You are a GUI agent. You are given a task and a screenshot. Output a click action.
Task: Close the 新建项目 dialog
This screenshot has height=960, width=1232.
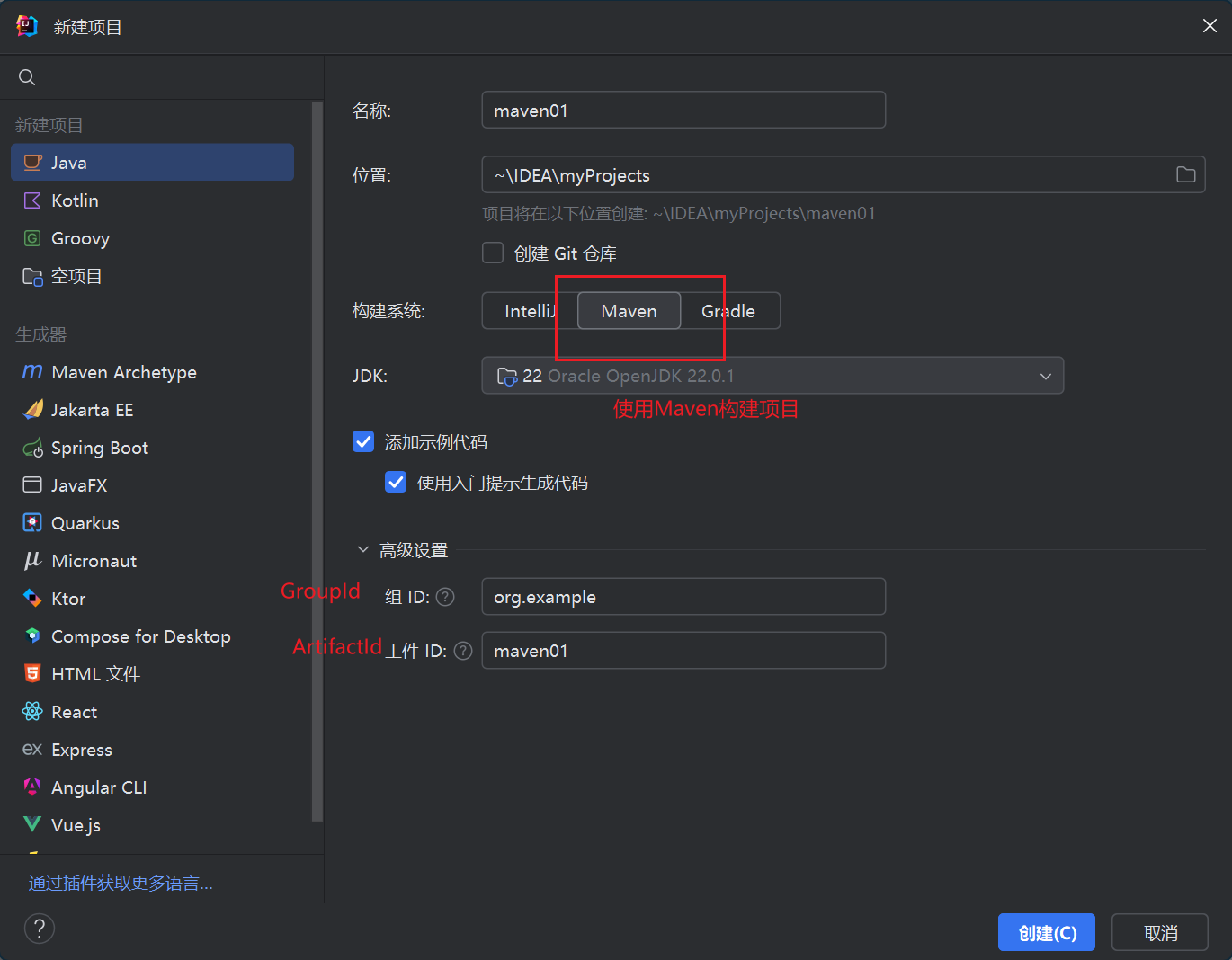1210,26
